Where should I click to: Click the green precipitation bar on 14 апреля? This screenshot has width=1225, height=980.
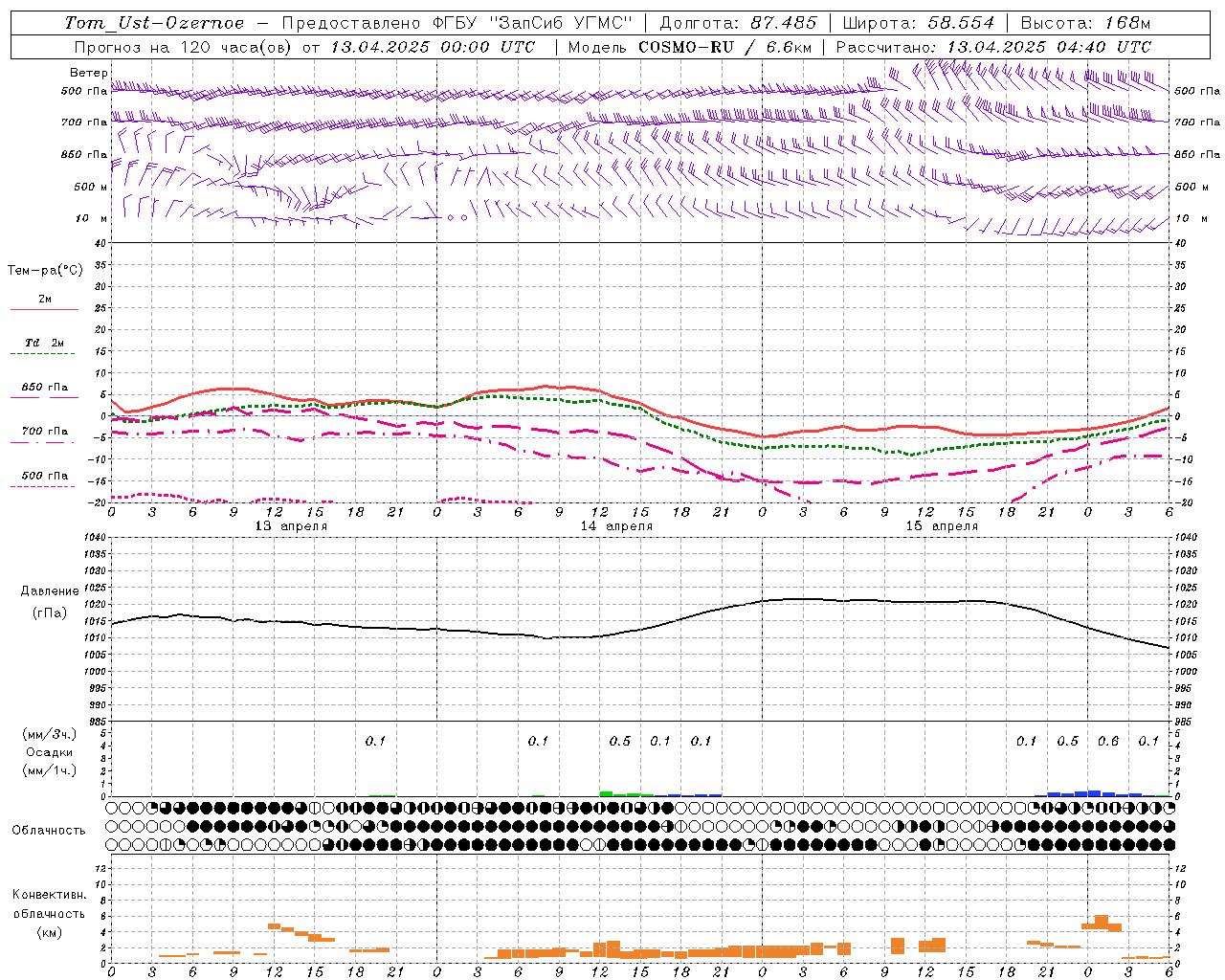pos(606,793)
